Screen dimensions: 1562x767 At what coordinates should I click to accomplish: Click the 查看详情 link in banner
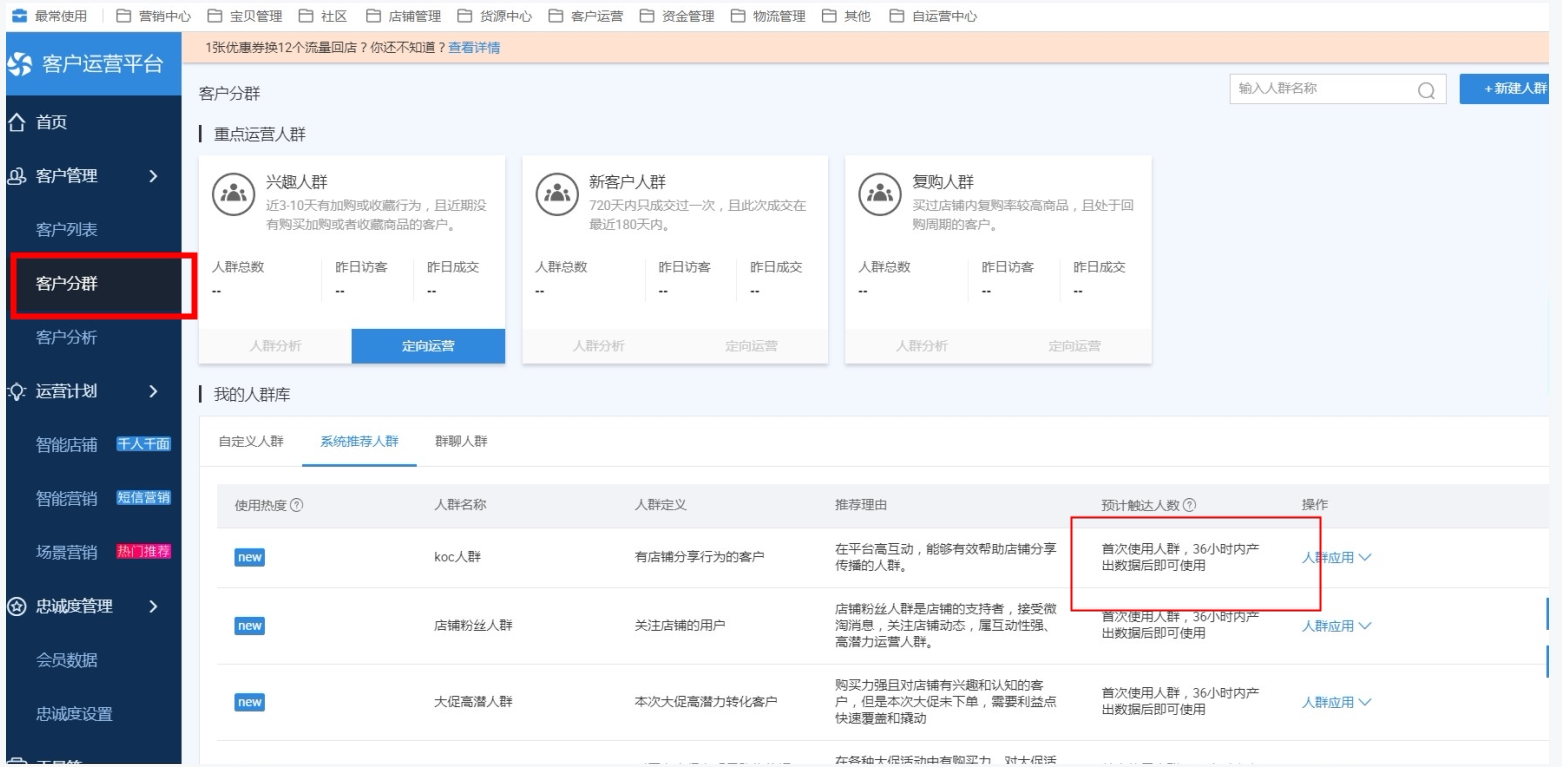[474, 47]
